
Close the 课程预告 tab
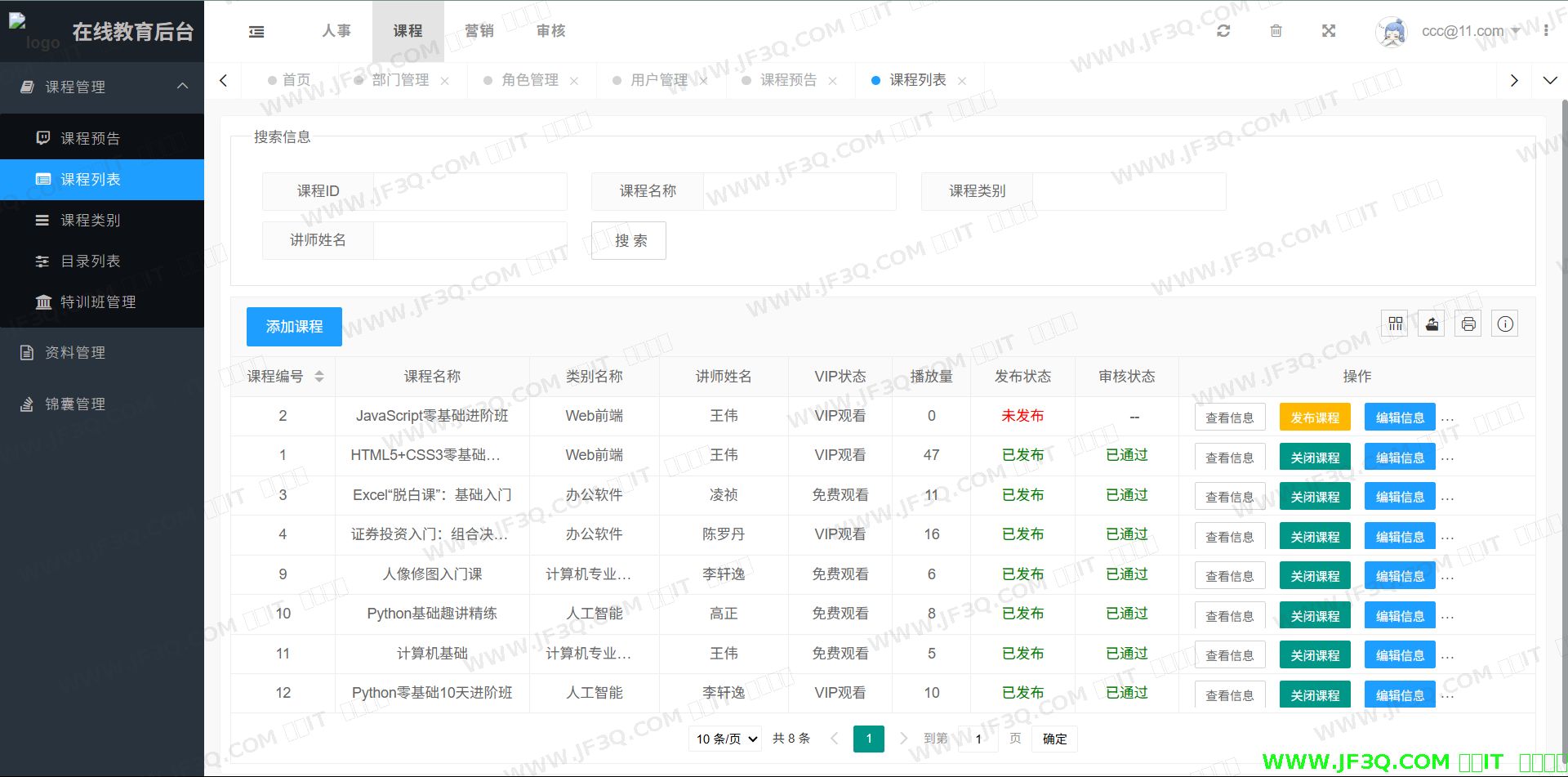(x=832, y=81)
